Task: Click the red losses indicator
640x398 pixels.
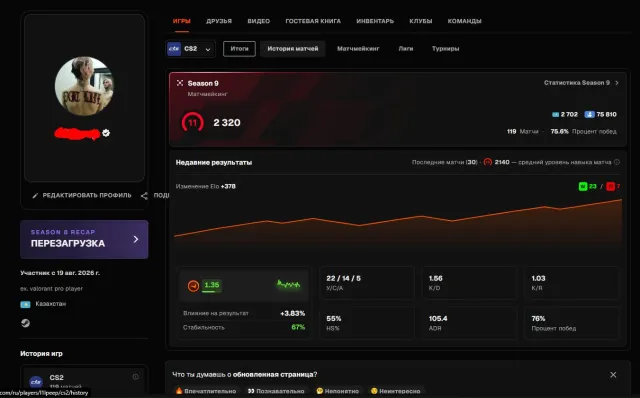Action: point(613,187)
